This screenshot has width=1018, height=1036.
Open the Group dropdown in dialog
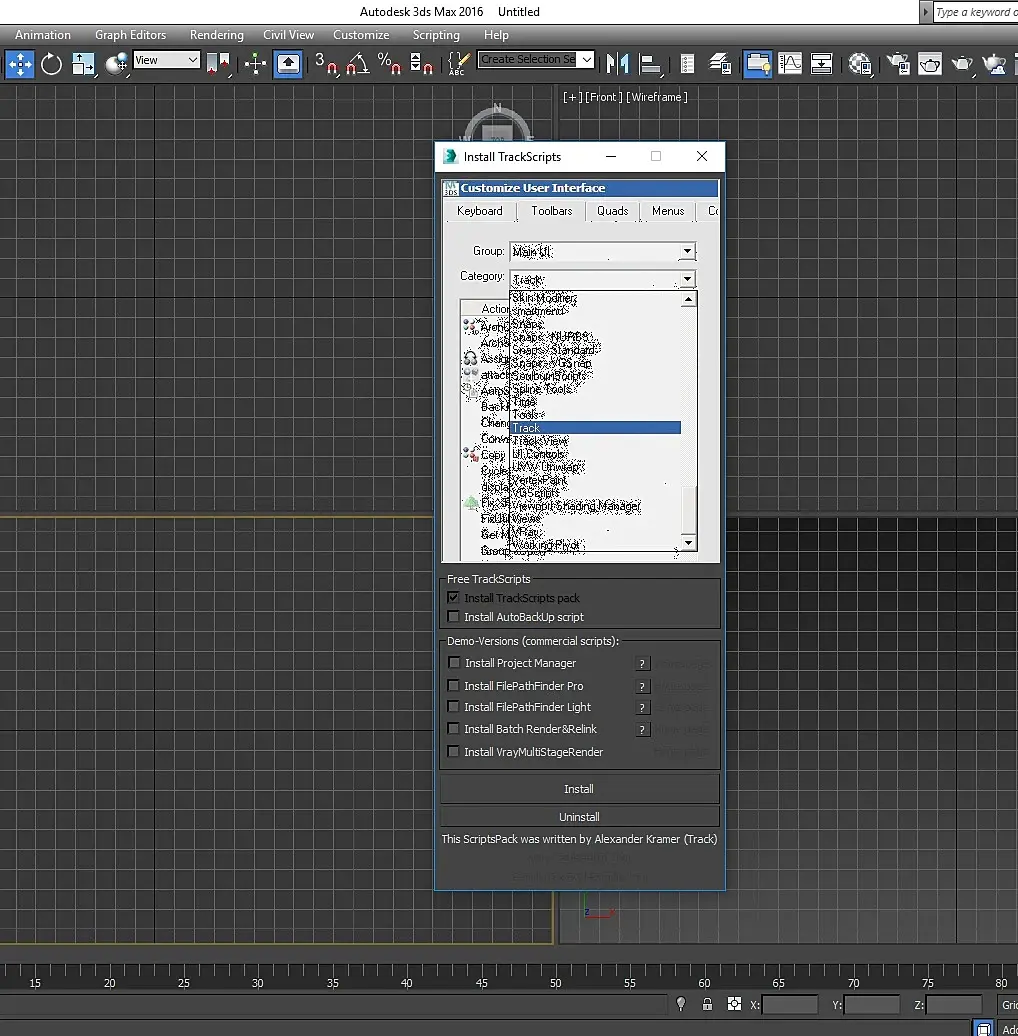(x=687, y=252)
